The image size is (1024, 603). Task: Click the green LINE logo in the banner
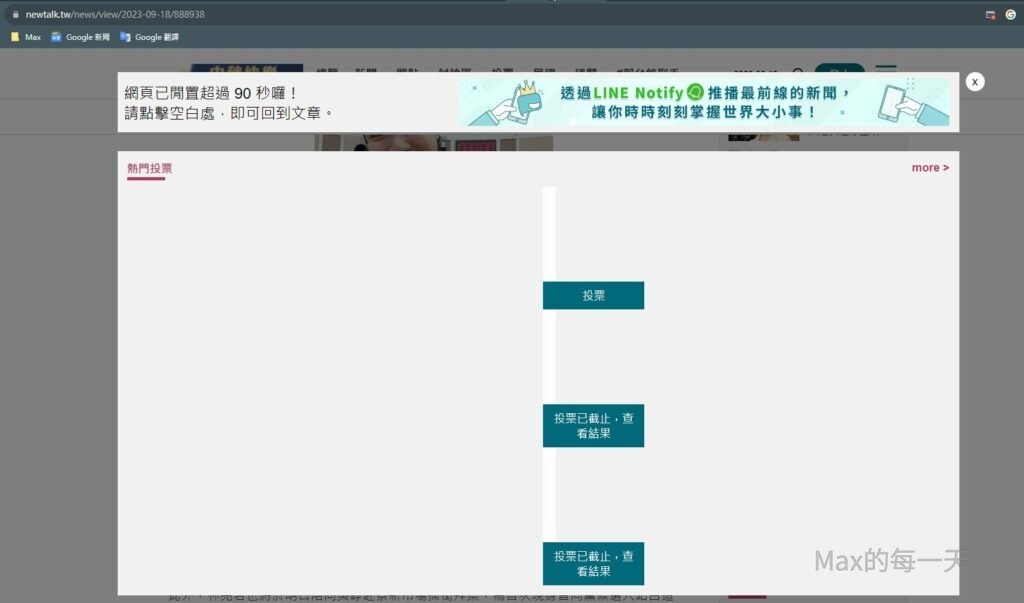[x=696, y=92]
